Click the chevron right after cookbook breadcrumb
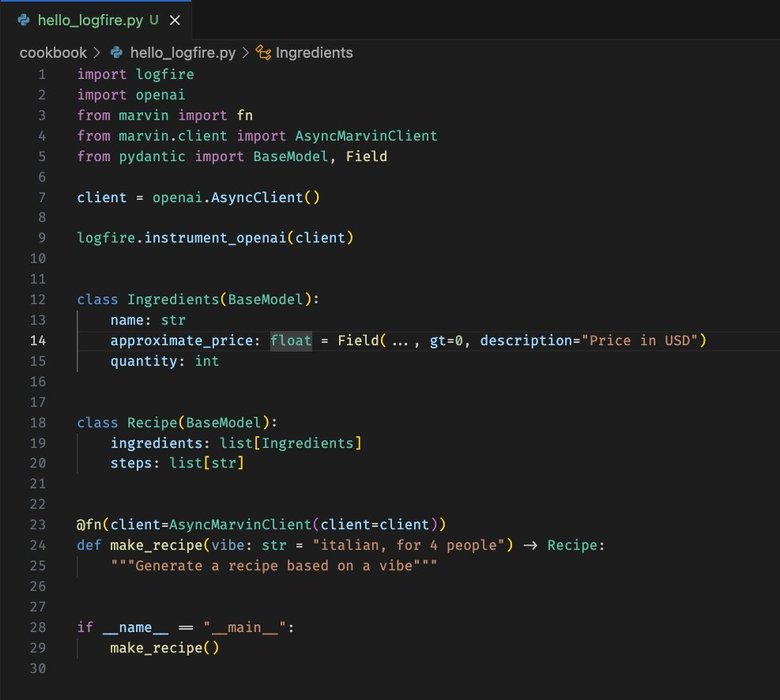The height and width of the screenshot is (700, 780). tap(97, 52)
